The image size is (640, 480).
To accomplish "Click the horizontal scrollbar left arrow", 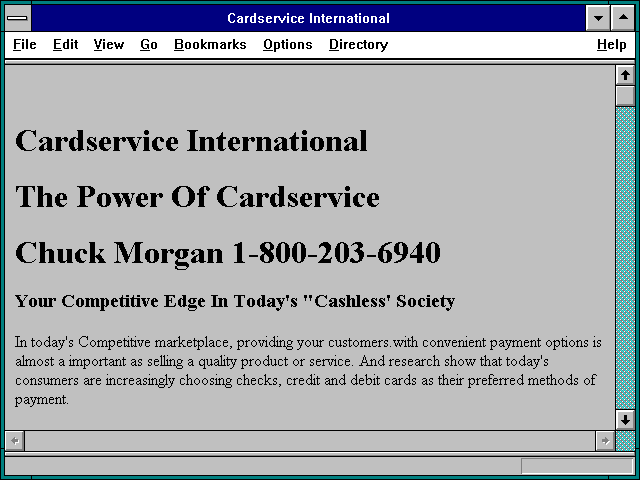I will [x=15, y=441].
